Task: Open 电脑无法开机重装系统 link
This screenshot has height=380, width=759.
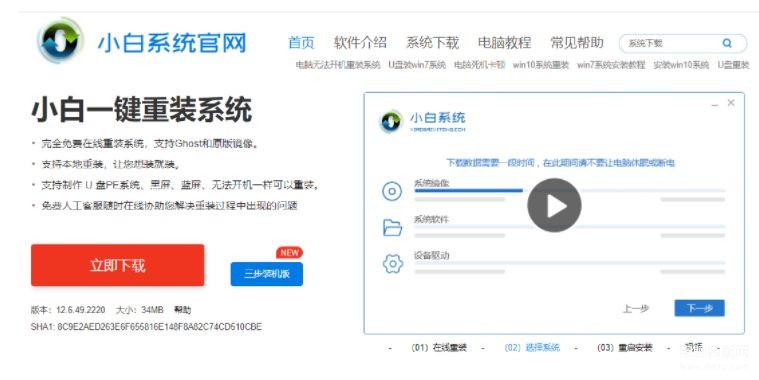Action: coord(338,65)
